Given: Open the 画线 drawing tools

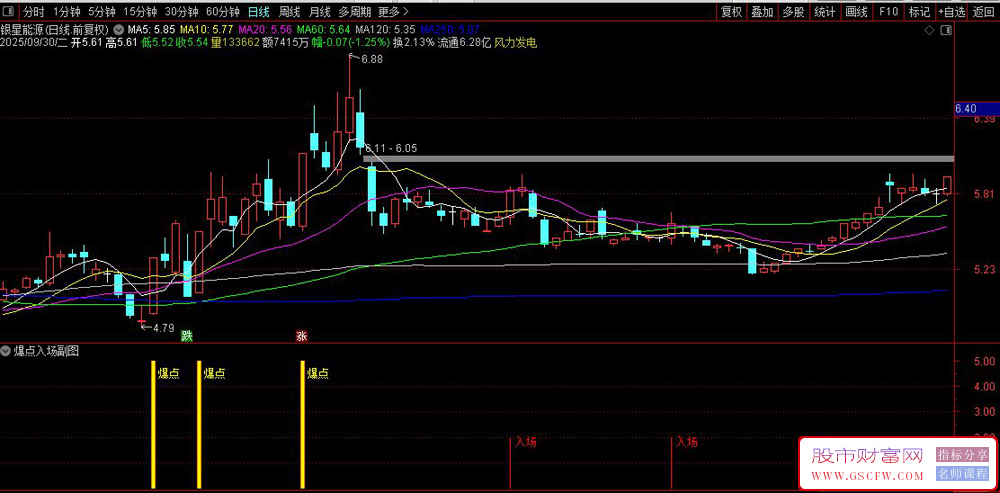Looking at the screenshot, I should (856, 12).
